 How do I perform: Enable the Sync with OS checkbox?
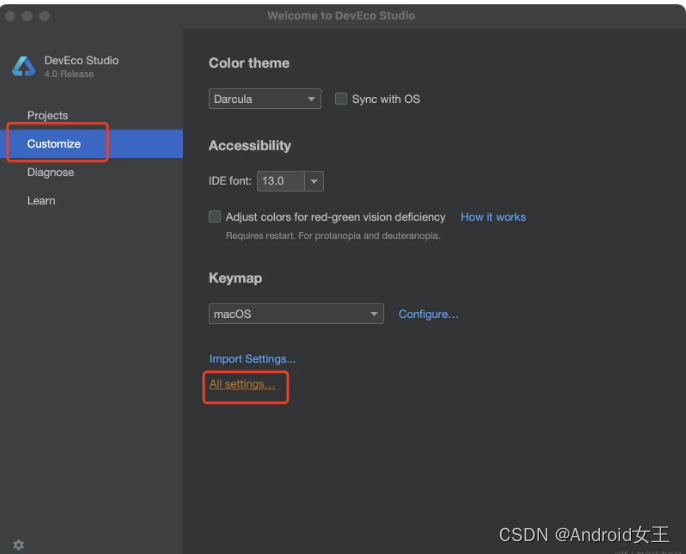pyautogui.click(x=341, y=99)
